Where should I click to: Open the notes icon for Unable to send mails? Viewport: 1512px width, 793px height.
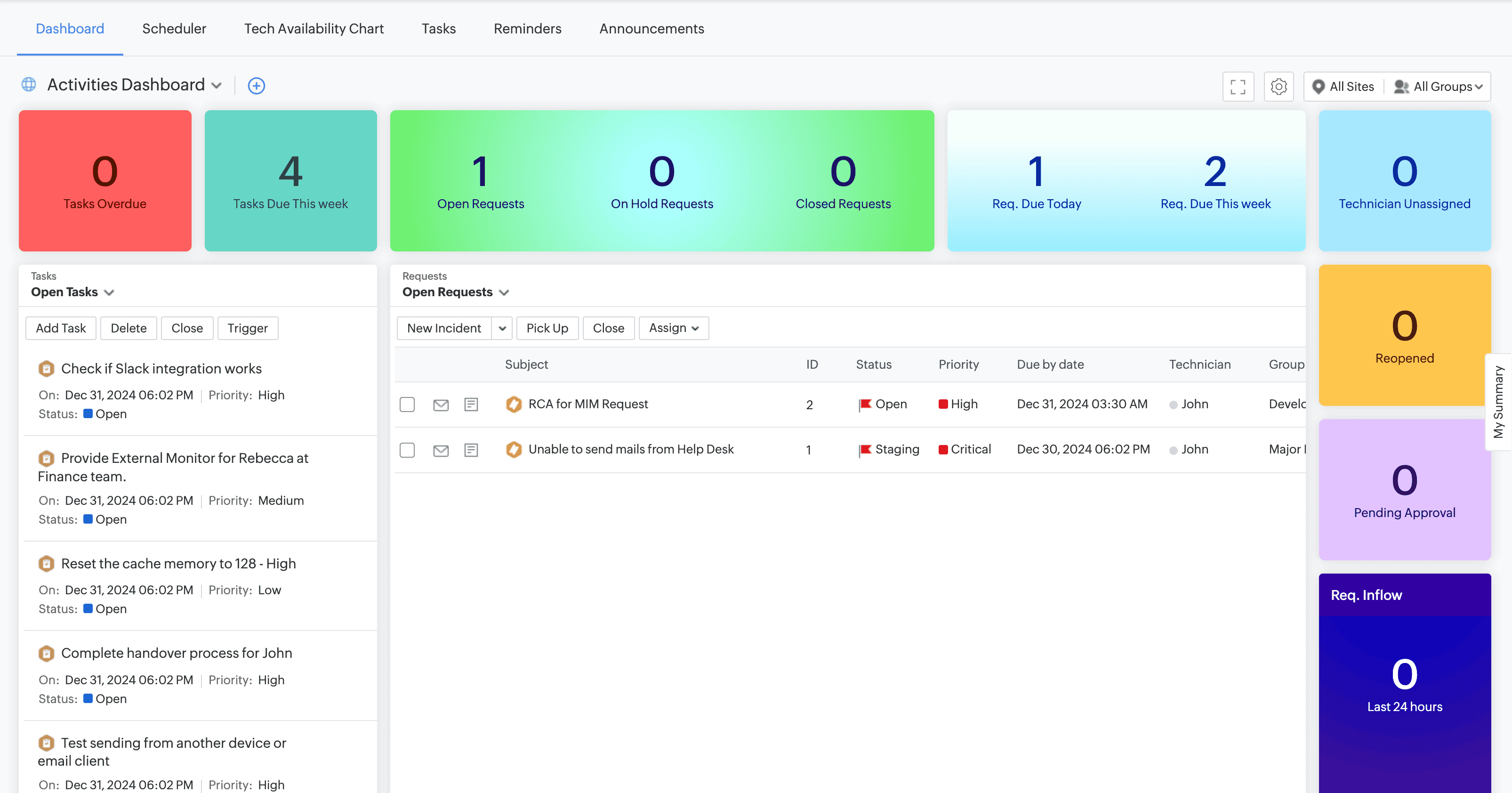[471, 450]
